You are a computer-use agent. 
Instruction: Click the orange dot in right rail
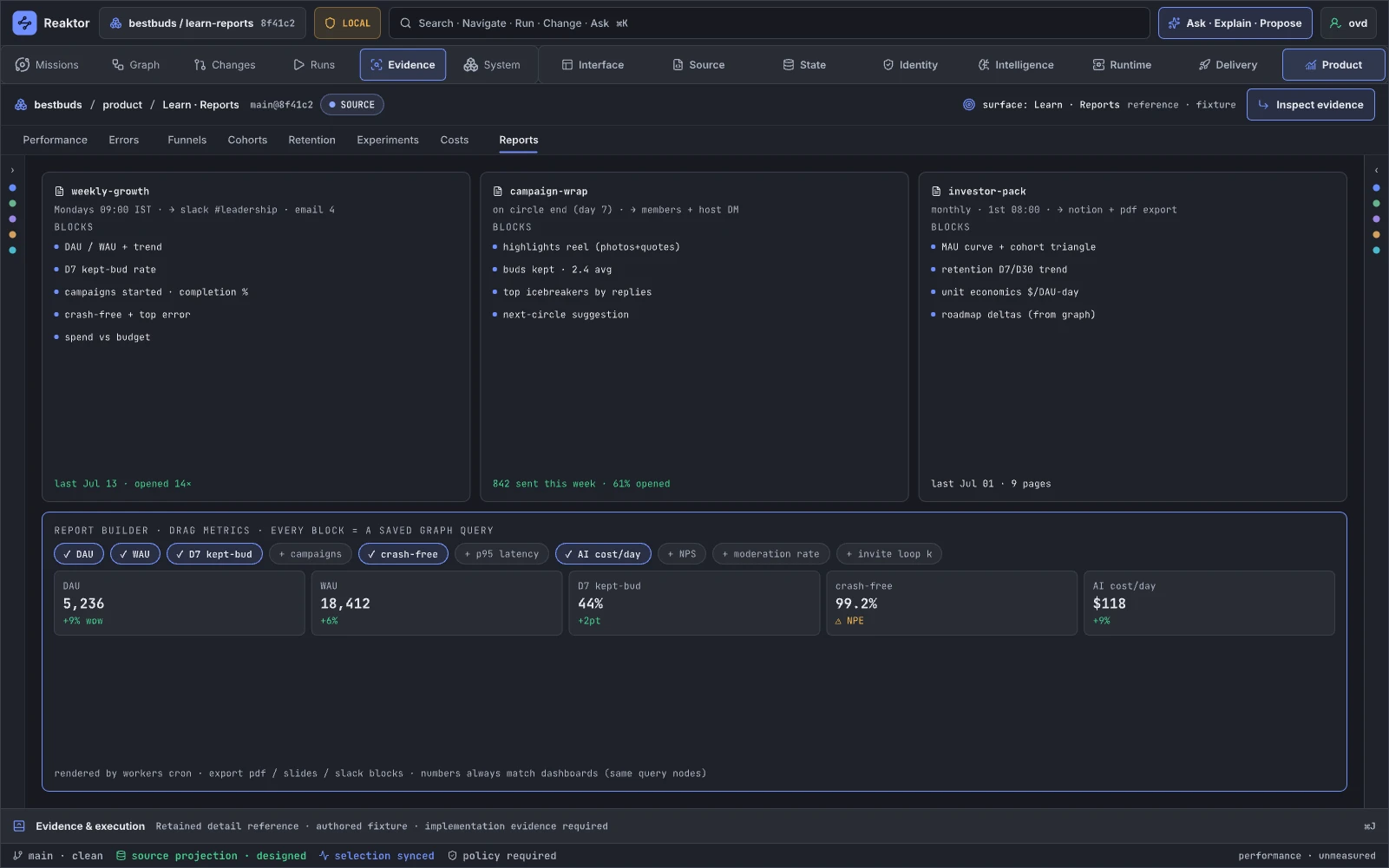coord(1376,235)
